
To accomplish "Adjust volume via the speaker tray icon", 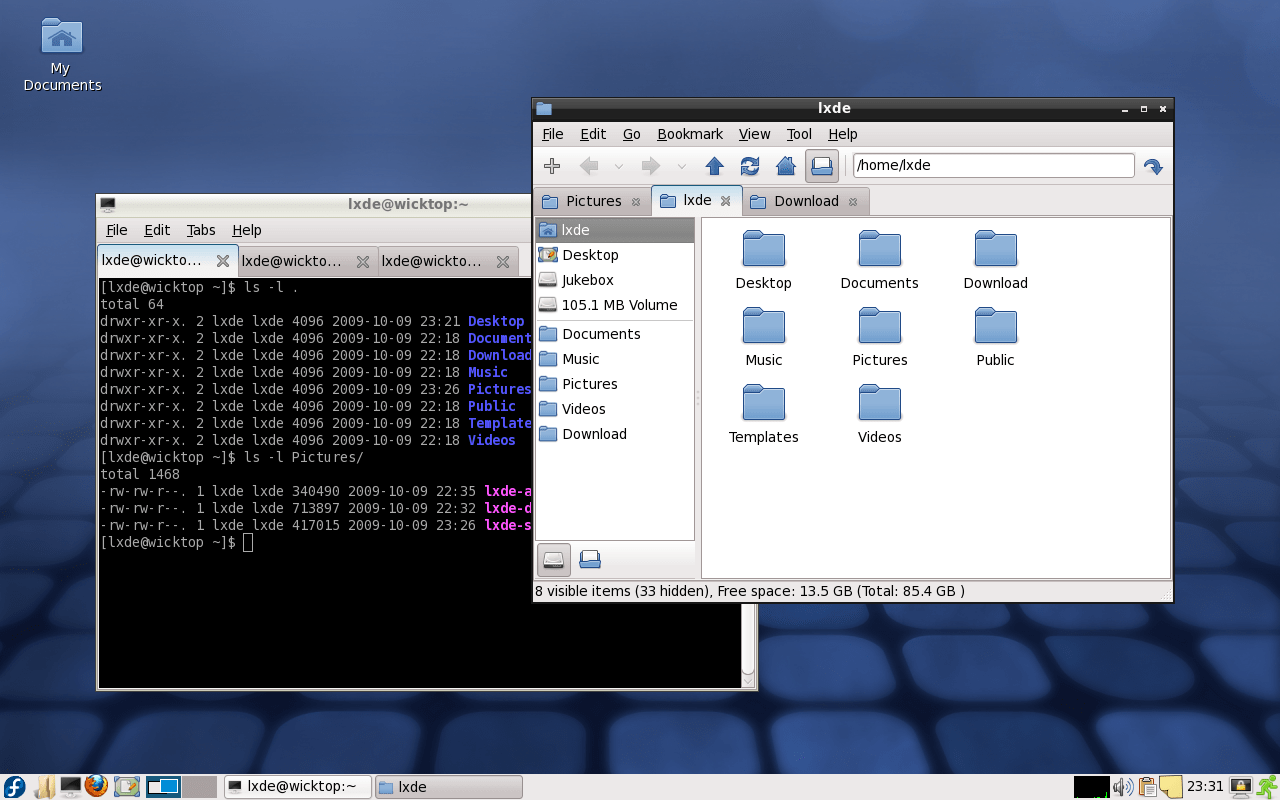I will click(x=1122, y=787).
